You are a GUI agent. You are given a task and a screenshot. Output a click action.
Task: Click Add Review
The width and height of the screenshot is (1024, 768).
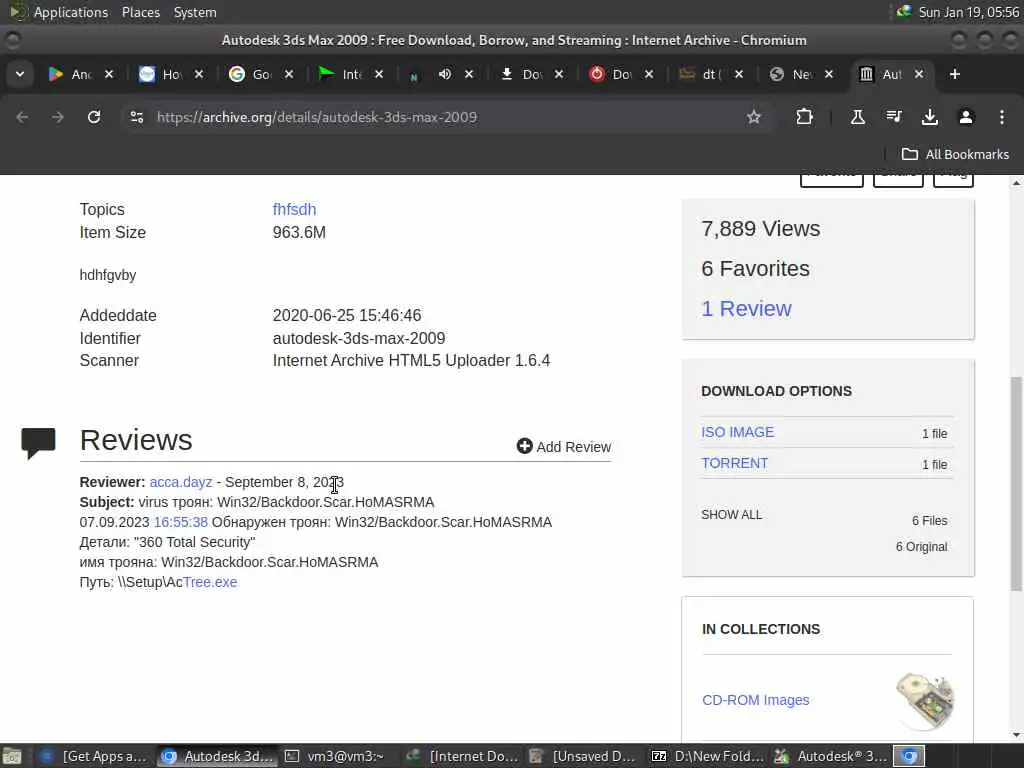pos(564,447)
